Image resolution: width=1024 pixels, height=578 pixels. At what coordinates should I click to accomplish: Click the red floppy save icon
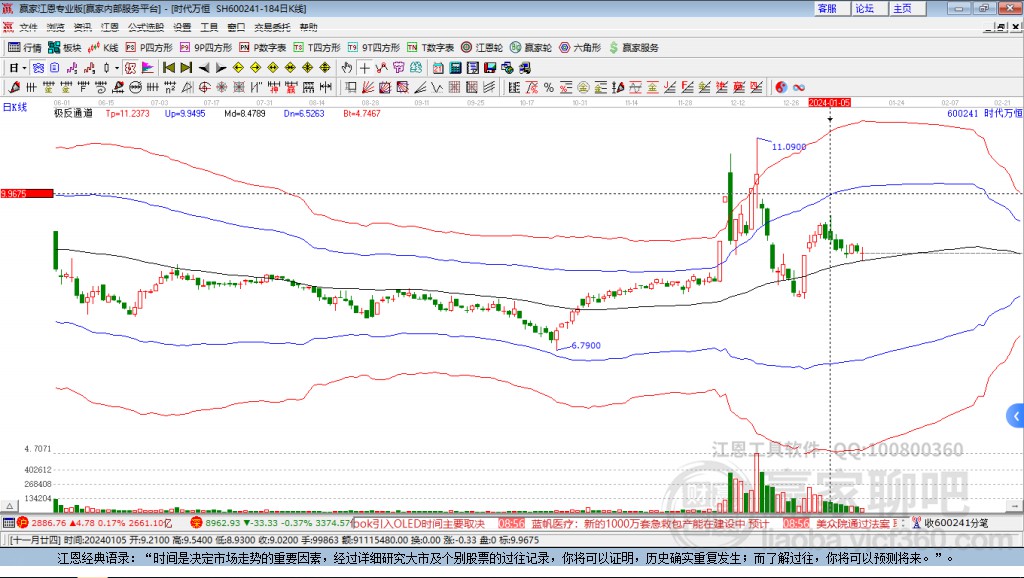click(489, 68)
